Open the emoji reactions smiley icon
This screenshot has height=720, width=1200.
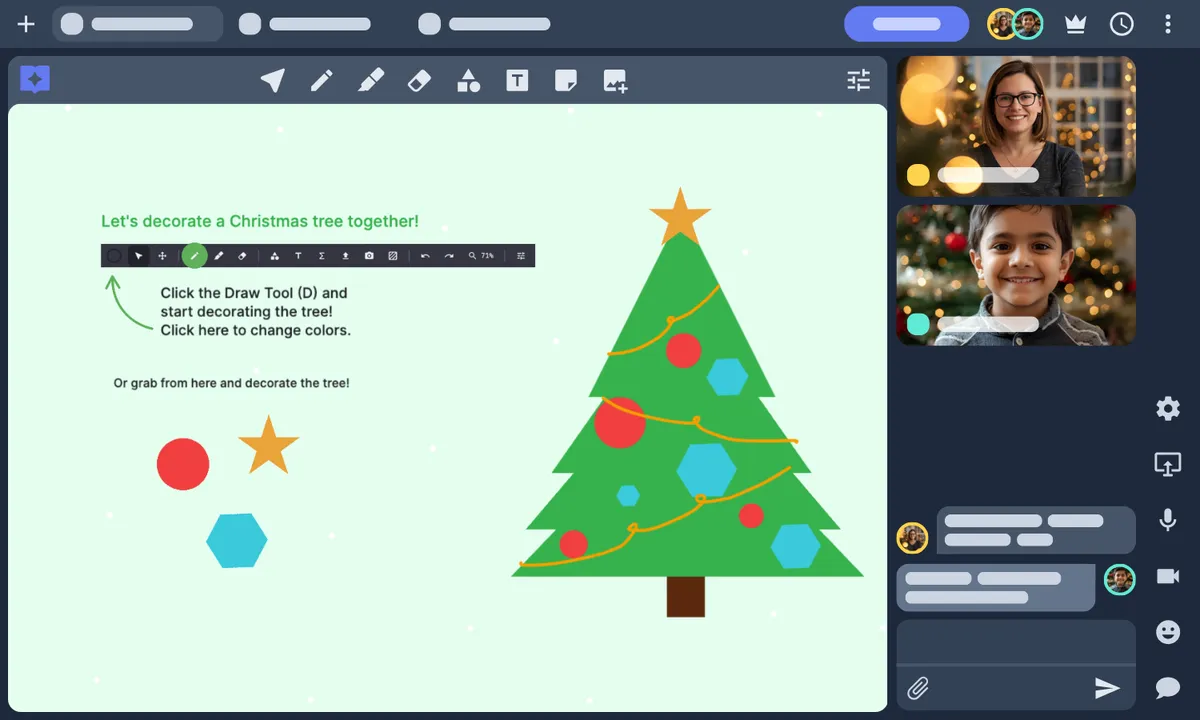click(1167, 632)
